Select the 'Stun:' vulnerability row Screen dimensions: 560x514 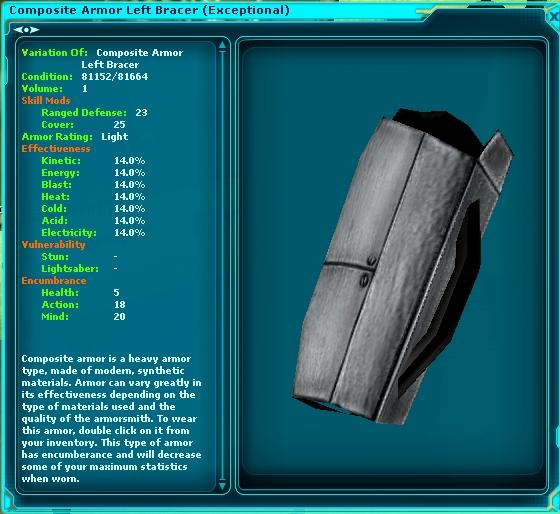[80, 257]
